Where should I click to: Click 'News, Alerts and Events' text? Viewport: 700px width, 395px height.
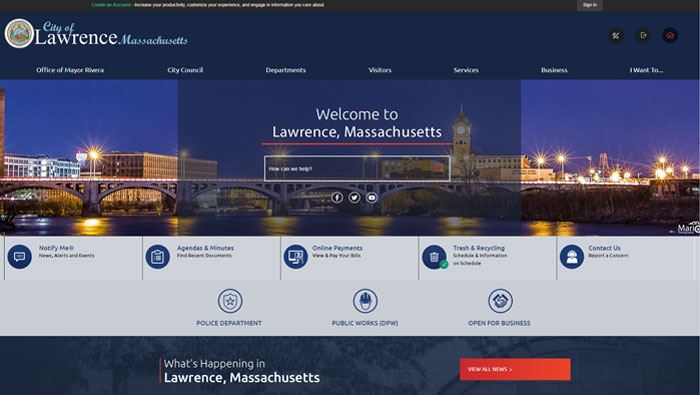67,256
